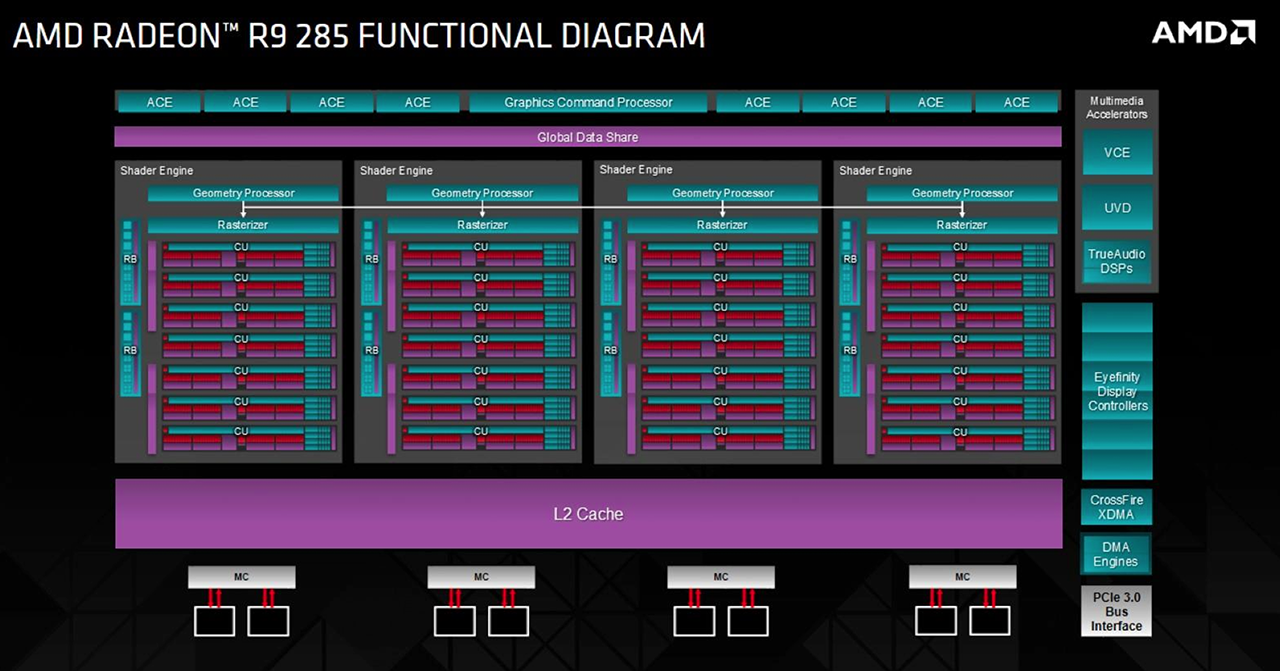The image size is (1280, 671).
Task: Select the DMA Engines block
Action: click(1116, 554)
